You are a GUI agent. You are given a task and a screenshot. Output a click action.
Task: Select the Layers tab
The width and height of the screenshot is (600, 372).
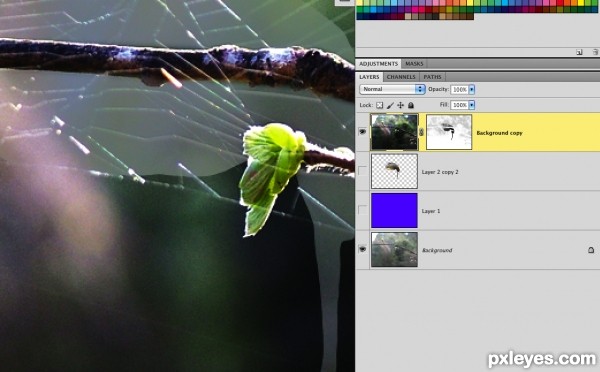pyautogui.click(x=369, y=77)
